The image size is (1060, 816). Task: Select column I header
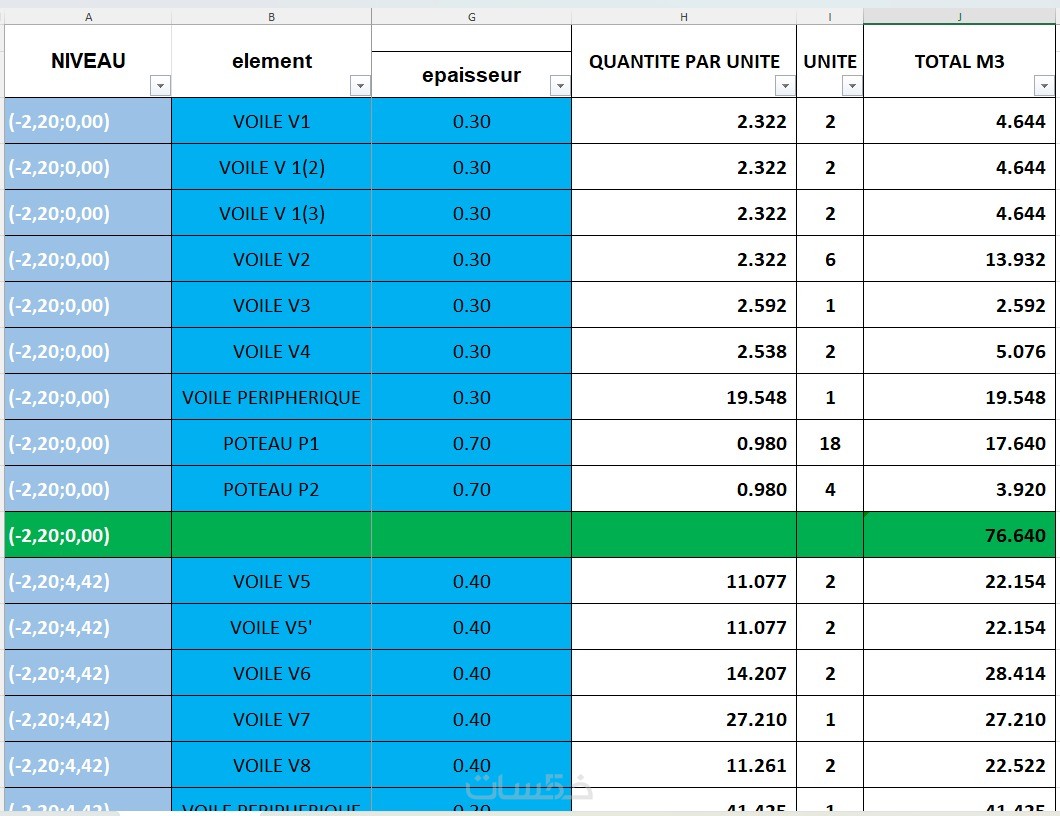click(x=829, y=17)
